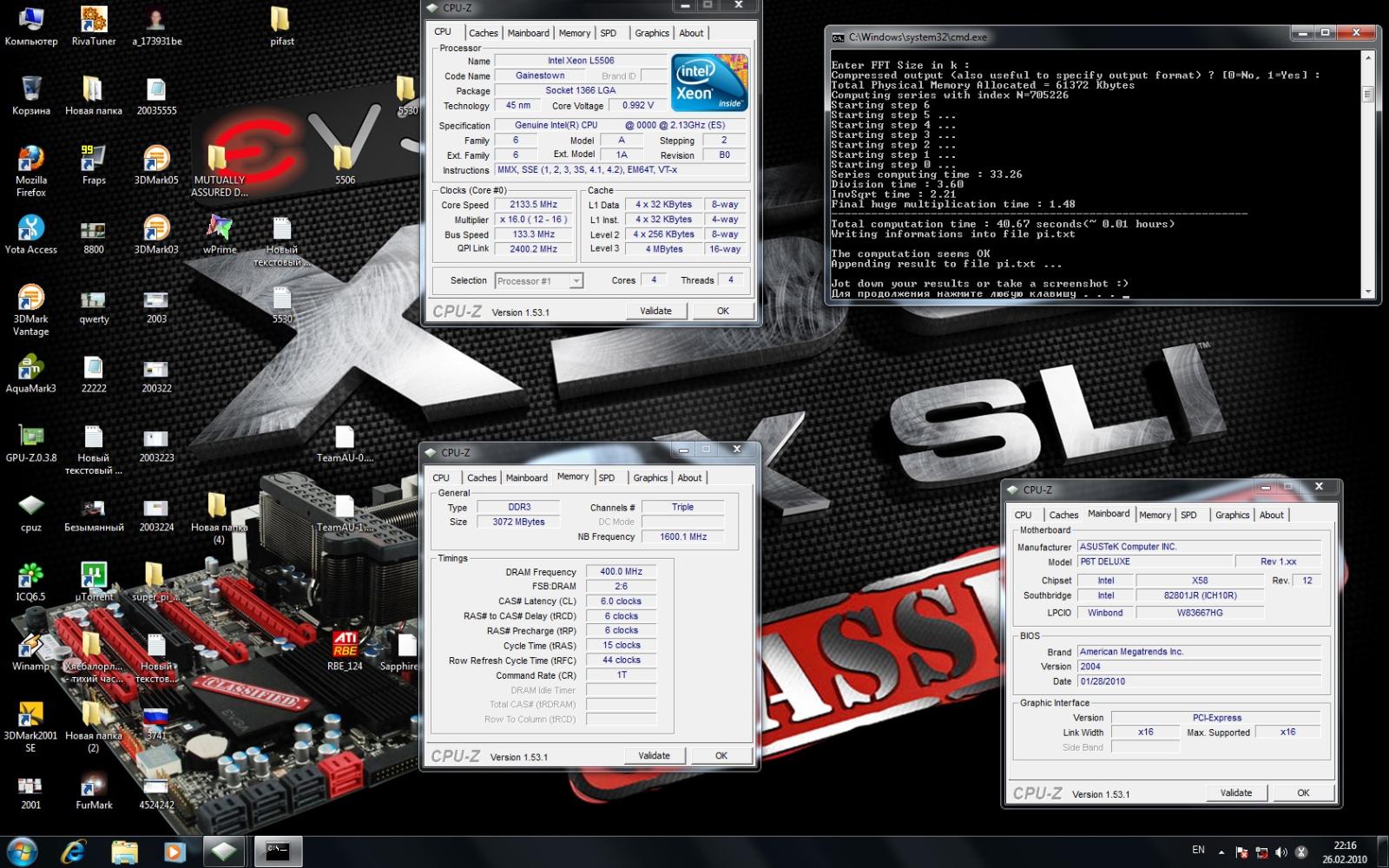The width and height of the screenshot is (1389, 868).
Task: Click Validate in the Memory CPU-Z window
Action: pyautogui.click(x=654, y=756)
